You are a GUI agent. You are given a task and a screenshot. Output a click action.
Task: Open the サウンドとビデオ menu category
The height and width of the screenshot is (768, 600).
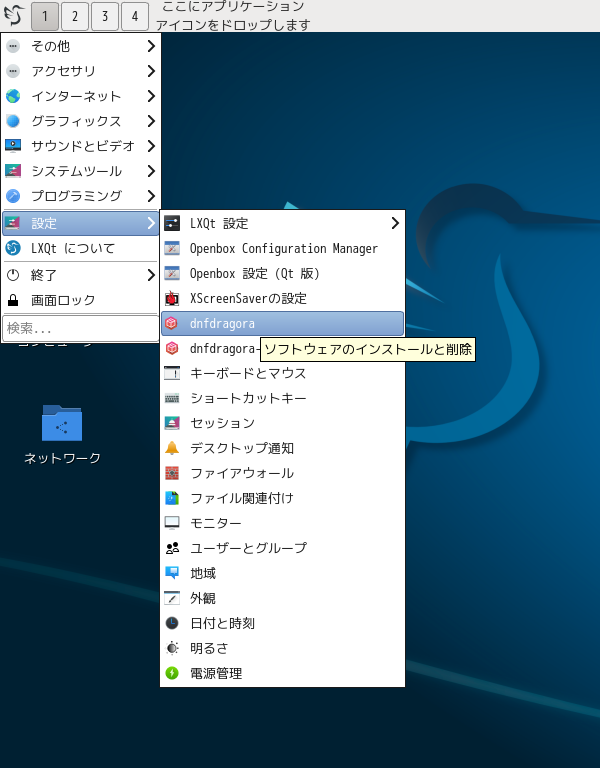[x=80, y=146]
